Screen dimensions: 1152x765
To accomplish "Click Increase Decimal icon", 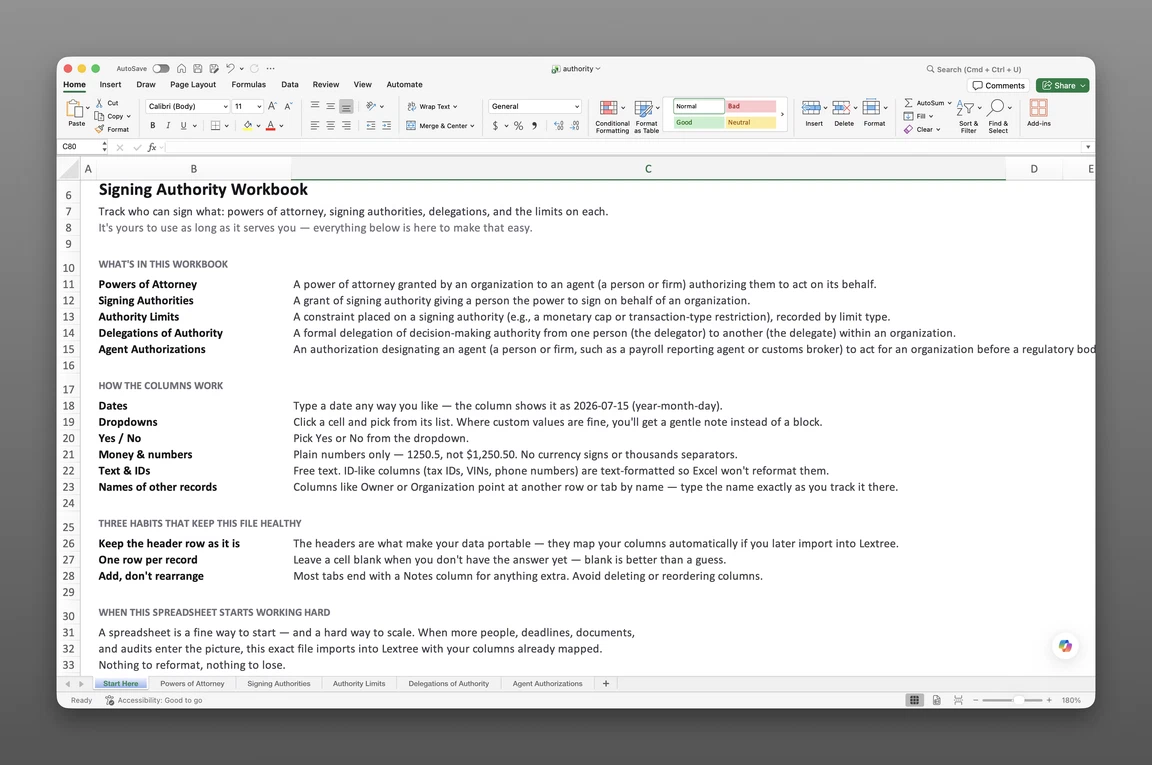I will [559, 126].
